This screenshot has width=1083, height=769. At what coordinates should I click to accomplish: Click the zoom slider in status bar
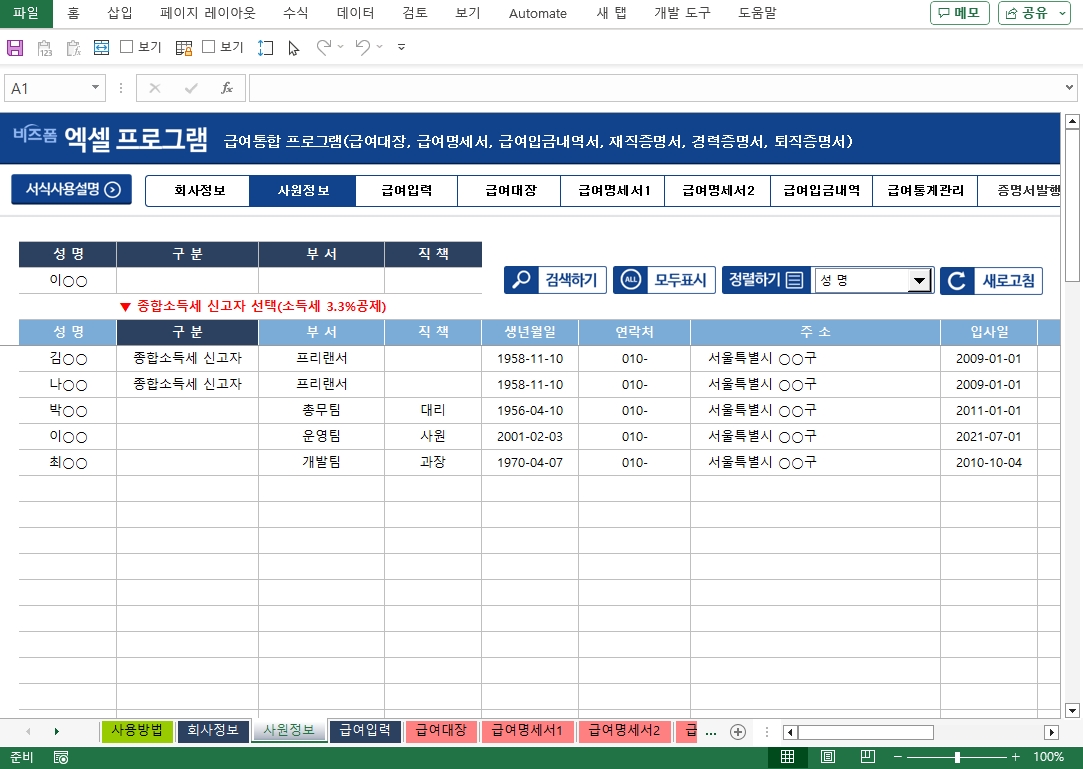957,757
